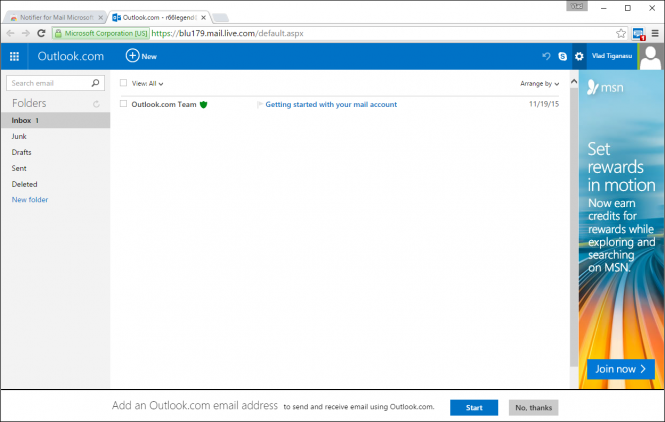665x422 pixels.
Task: Bookmark this page with the star icon
Action: pos(621,33)
